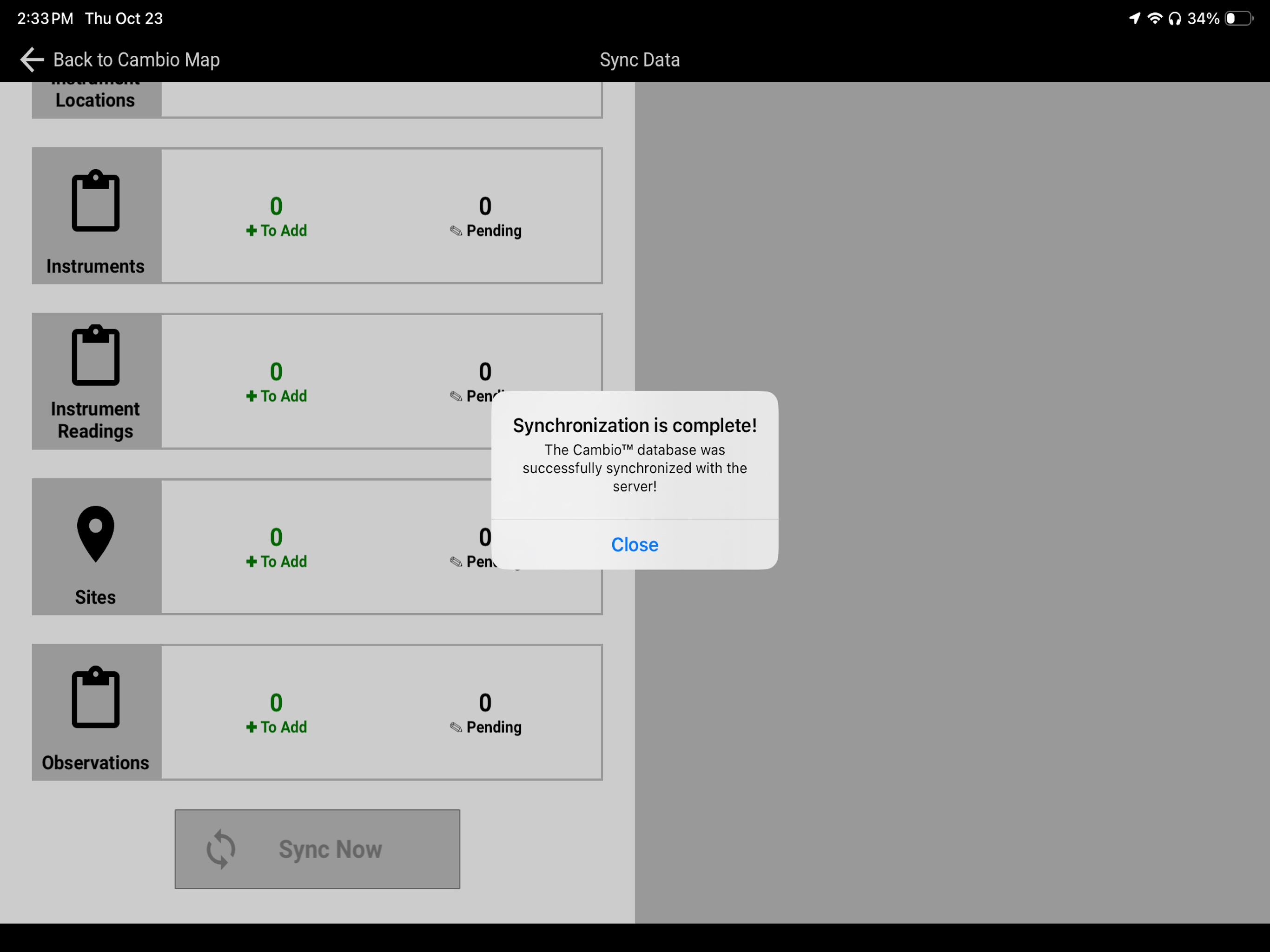Tap Pending count in Instrument Readings row
The width and height of the screenshot is (1270, 952).
pos(485,371)
